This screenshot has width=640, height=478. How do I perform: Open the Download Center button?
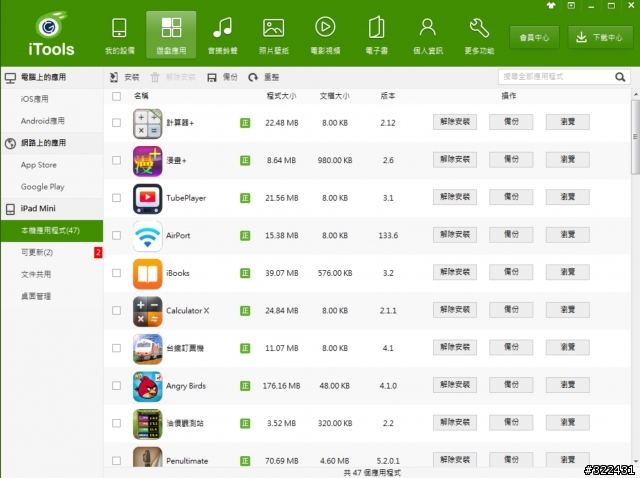[600, 38]
